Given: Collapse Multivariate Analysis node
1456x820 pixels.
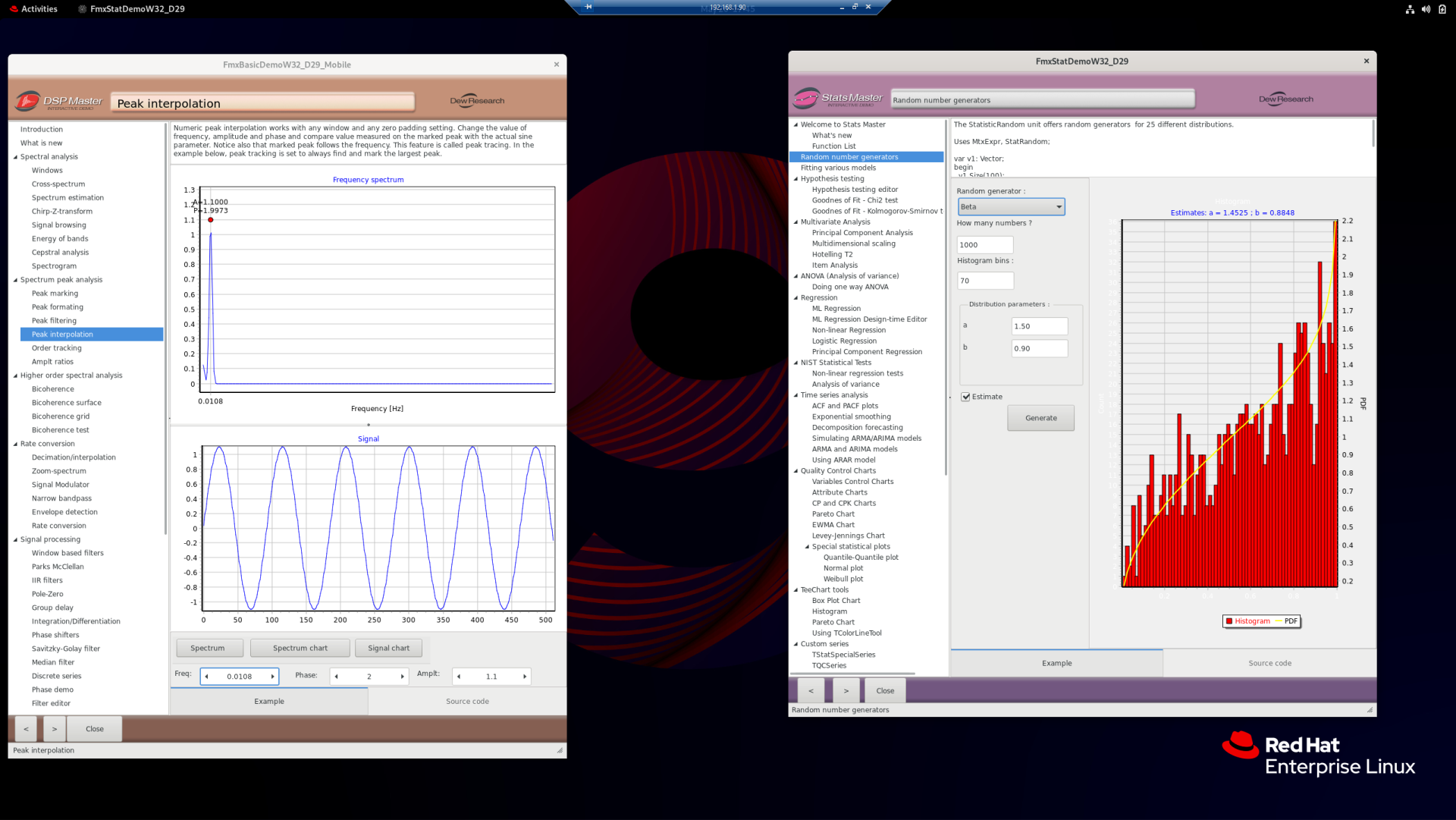Looking at the screenshot, I should pyautogui.click(x=795, y=222).
